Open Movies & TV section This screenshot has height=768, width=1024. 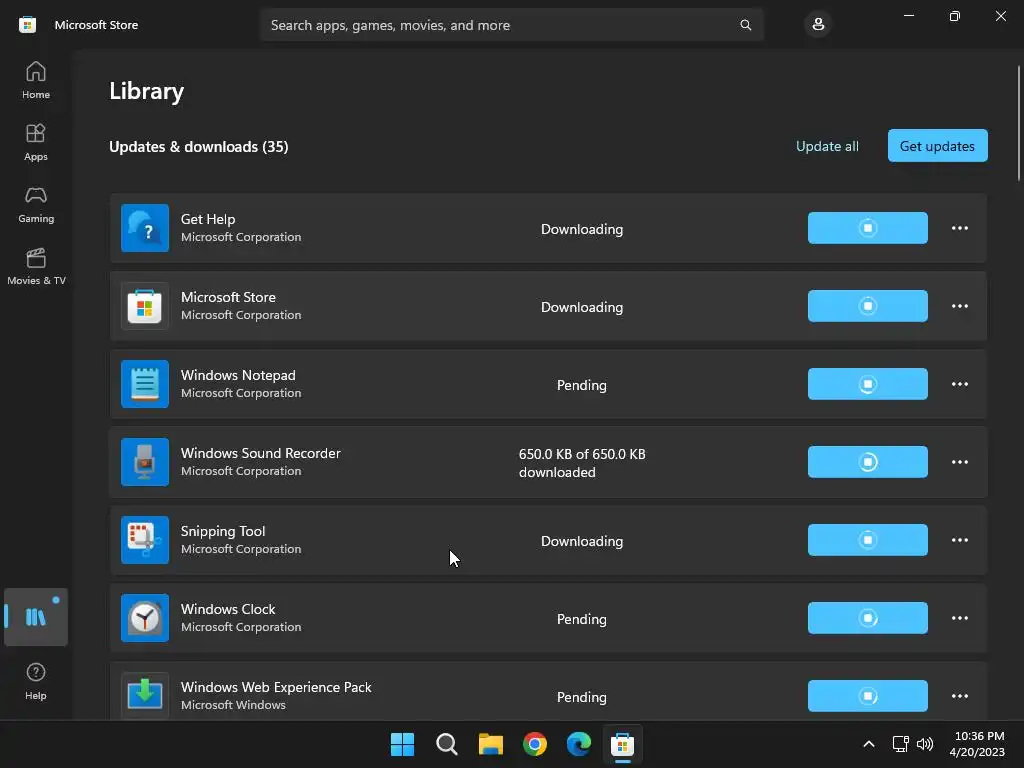[36, 266]
